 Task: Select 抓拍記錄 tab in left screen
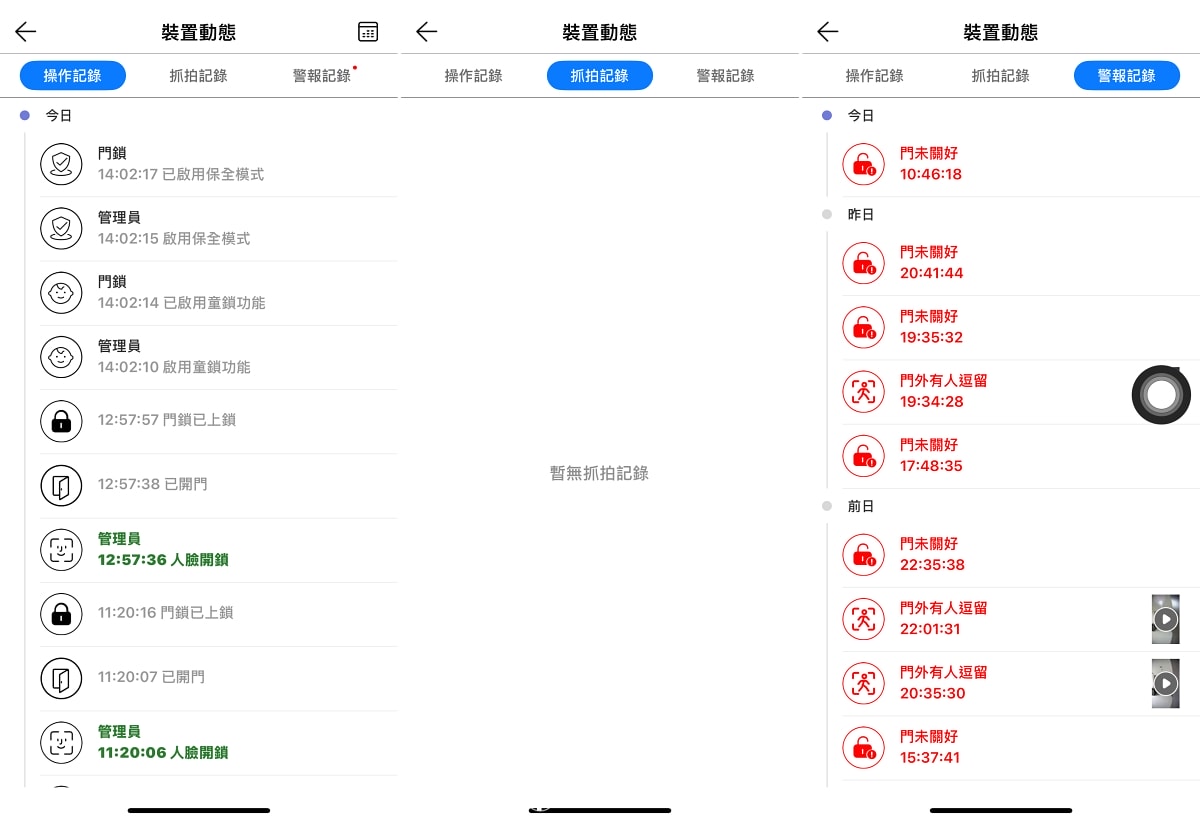point(198,76)
